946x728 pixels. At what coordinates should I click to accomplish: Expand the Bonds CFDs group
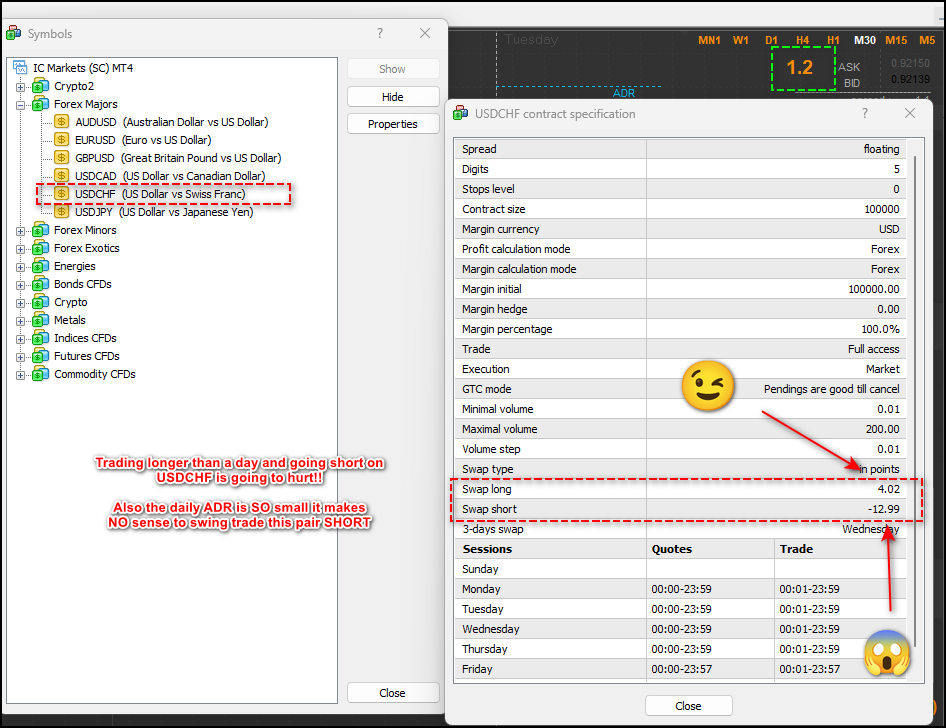(21, 285)
